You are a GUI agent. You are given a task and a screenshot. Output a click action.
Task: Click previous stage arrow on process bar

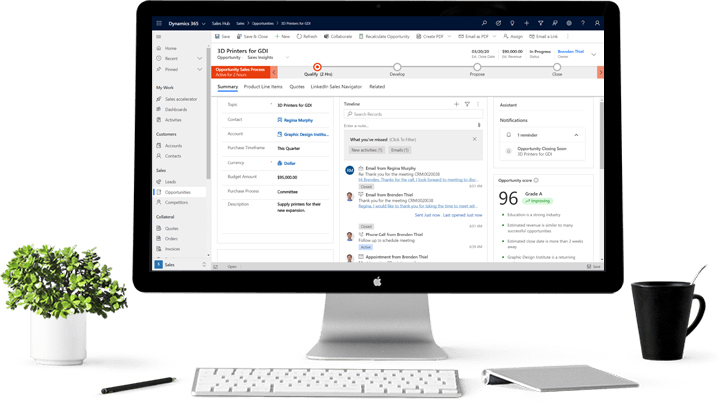pos(274,72)
